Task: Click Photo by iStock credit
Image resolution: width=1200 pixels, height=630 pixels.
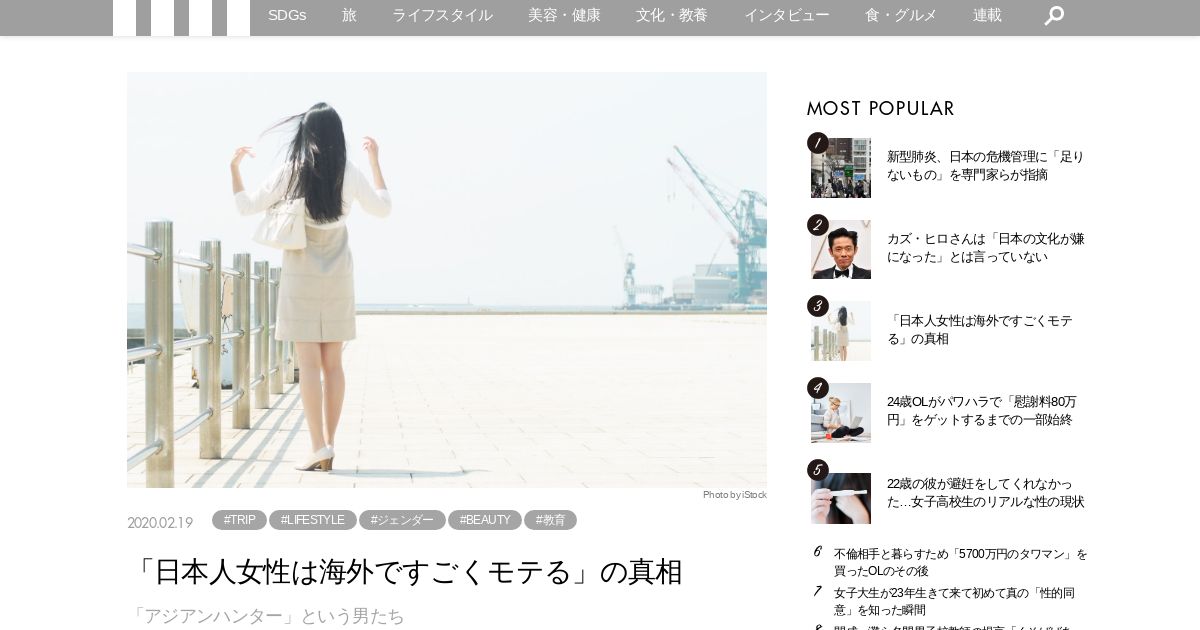Action: point(735,495)
